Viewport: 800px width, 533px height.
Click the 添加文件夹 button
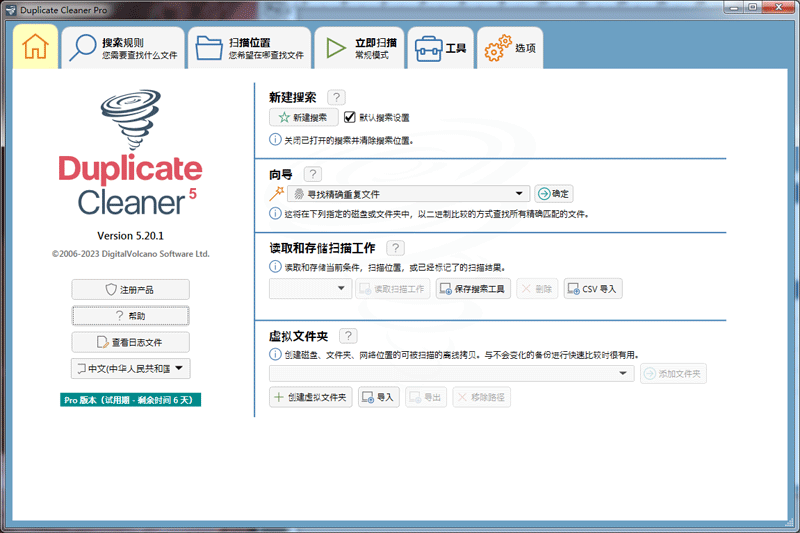click(673, 373)
